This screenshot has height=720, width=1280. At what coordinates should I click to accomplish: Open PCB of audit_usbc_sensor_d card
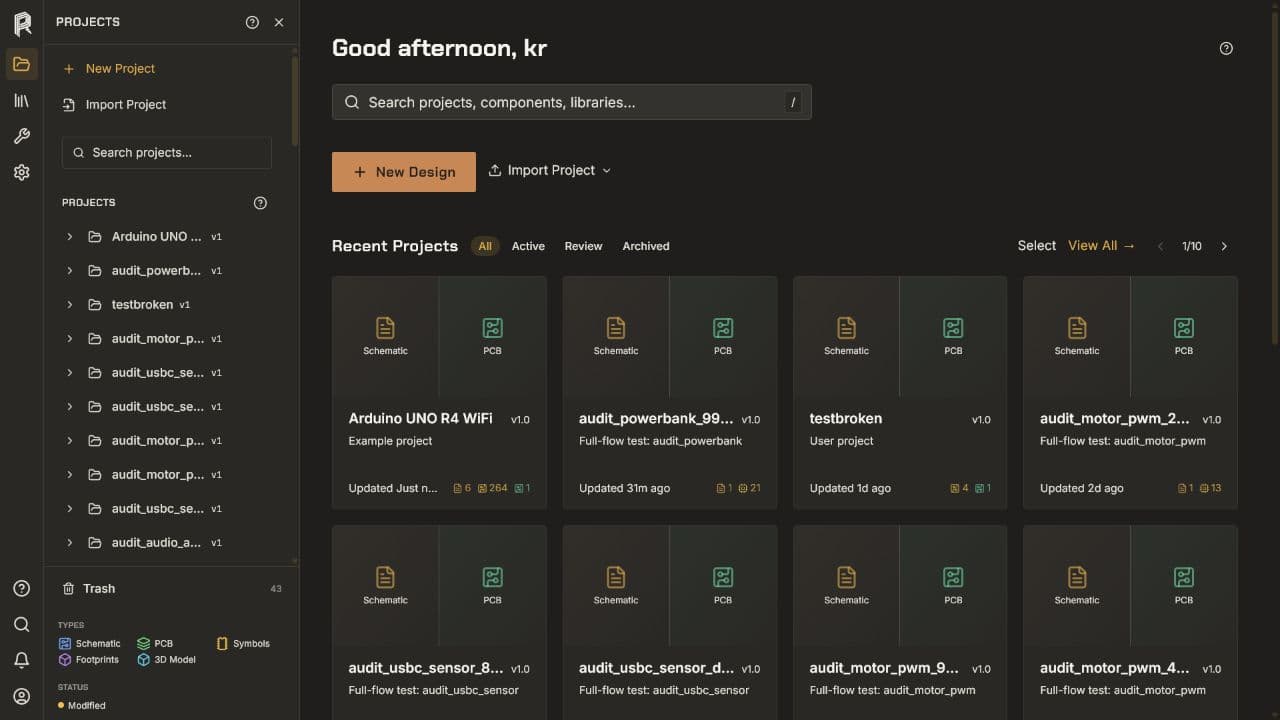[723, 585]
